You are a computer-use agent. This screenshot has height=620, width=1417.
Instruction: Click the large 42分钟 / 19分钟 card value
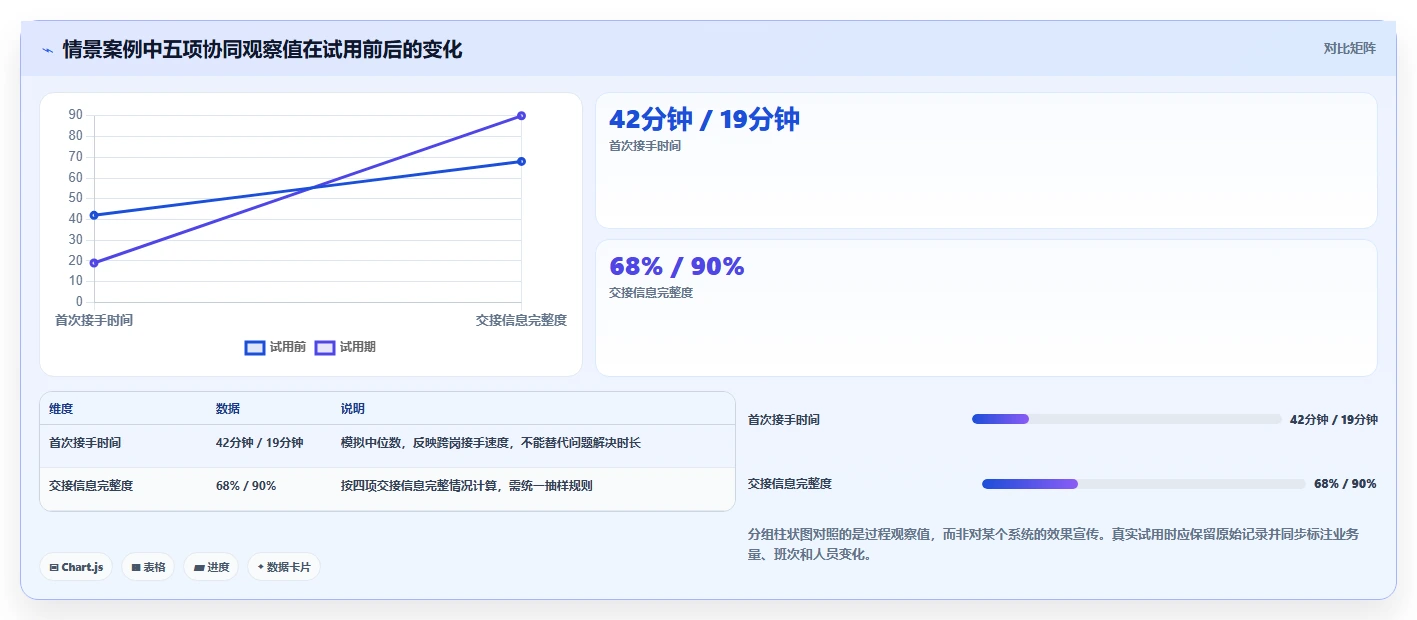[x=704, y=119]
